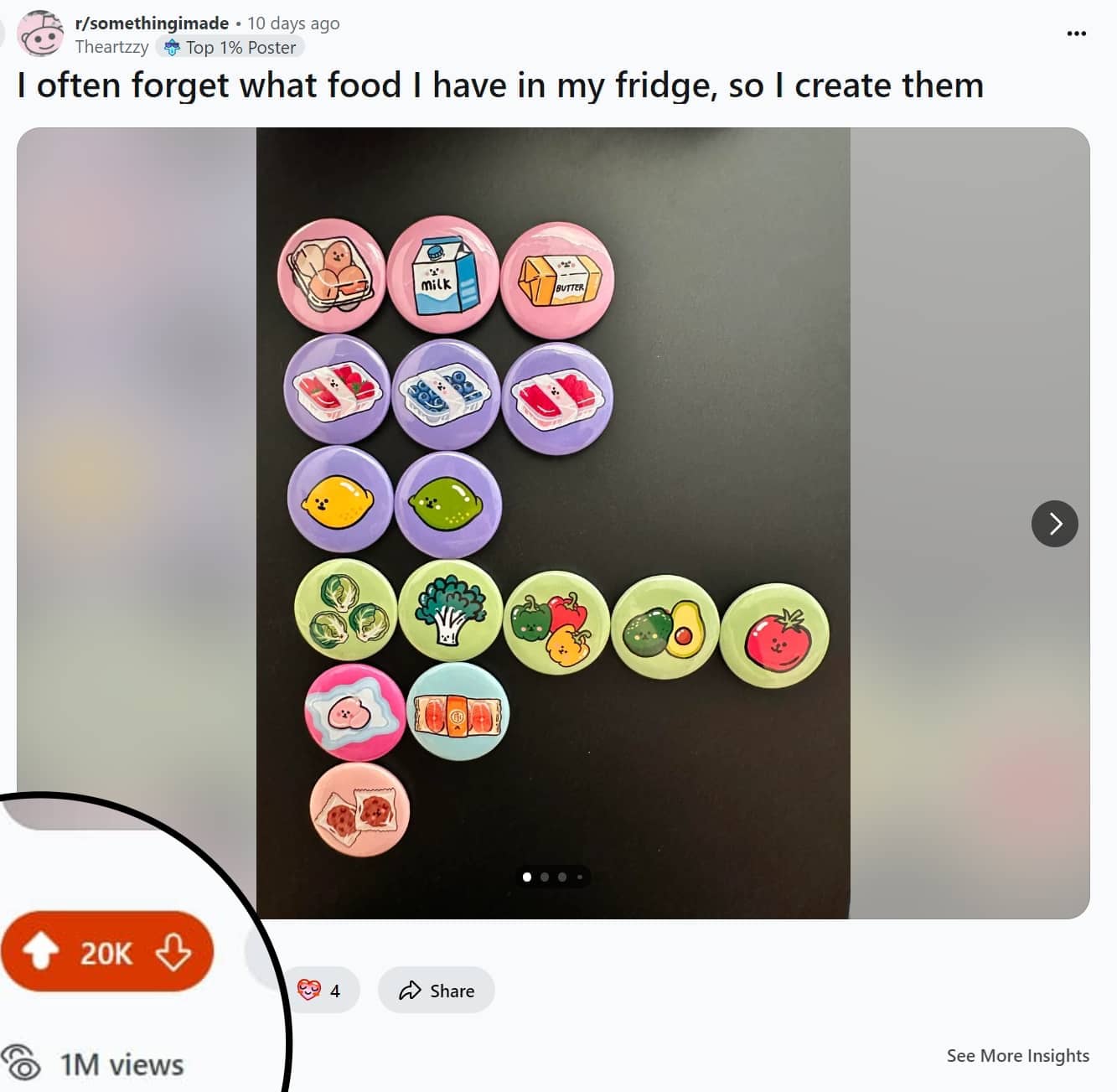Click the award count 4 button
Viewport: 1117px width, 1092px height.
[x=318, y=991]
